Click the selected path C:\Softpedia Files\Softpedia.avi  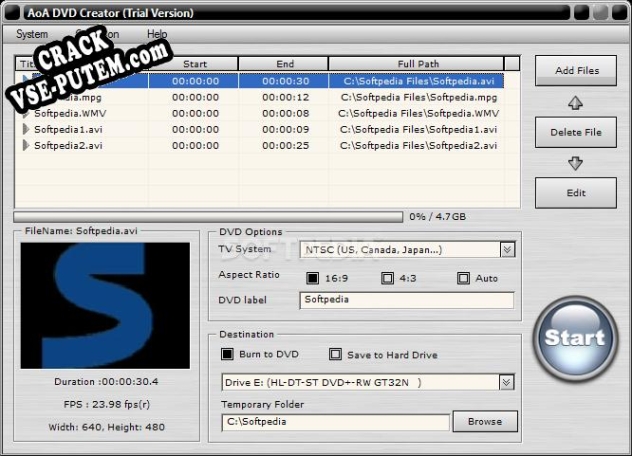pos(419,81)
